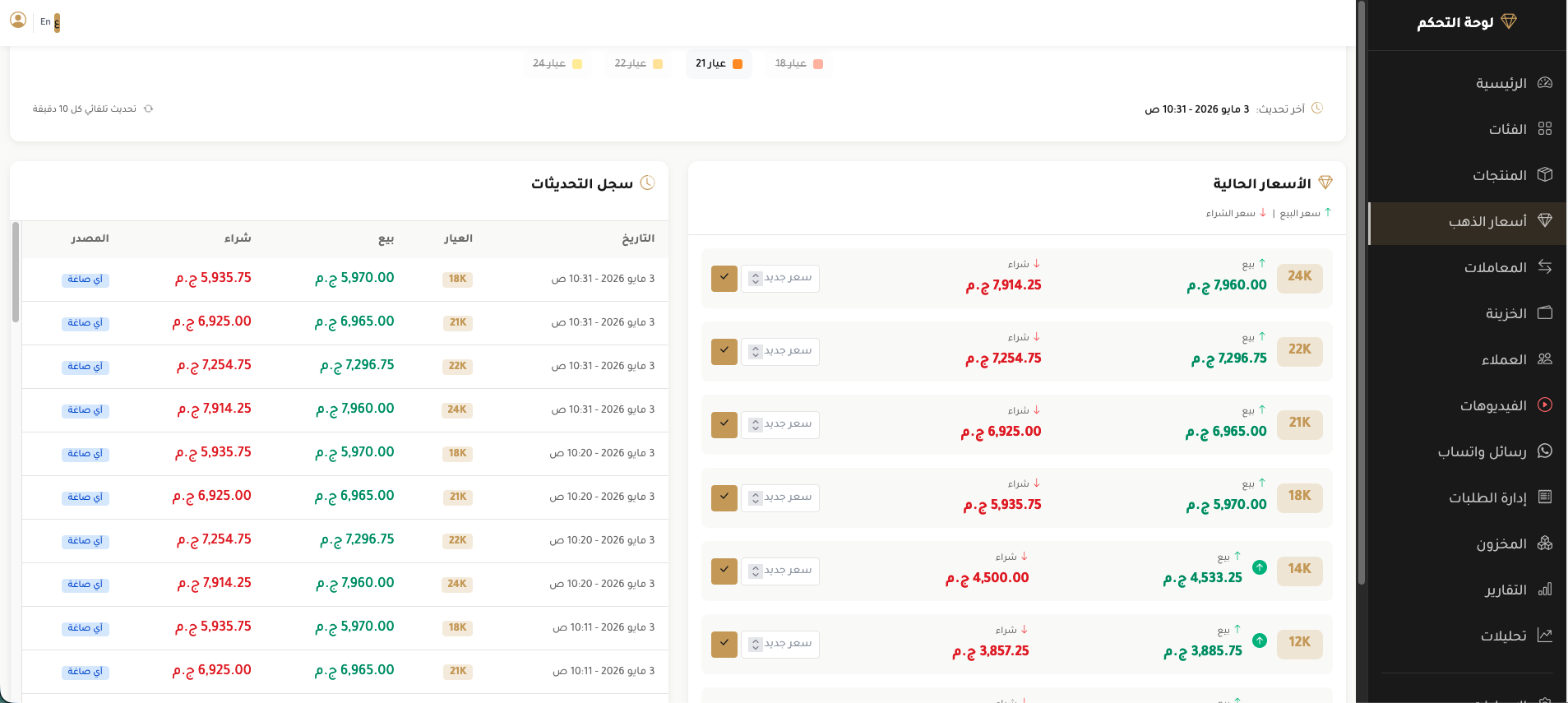1568x703 pixels.
Task: Open the التقارير bar chart icon
Action: (x=1544, y=589)
